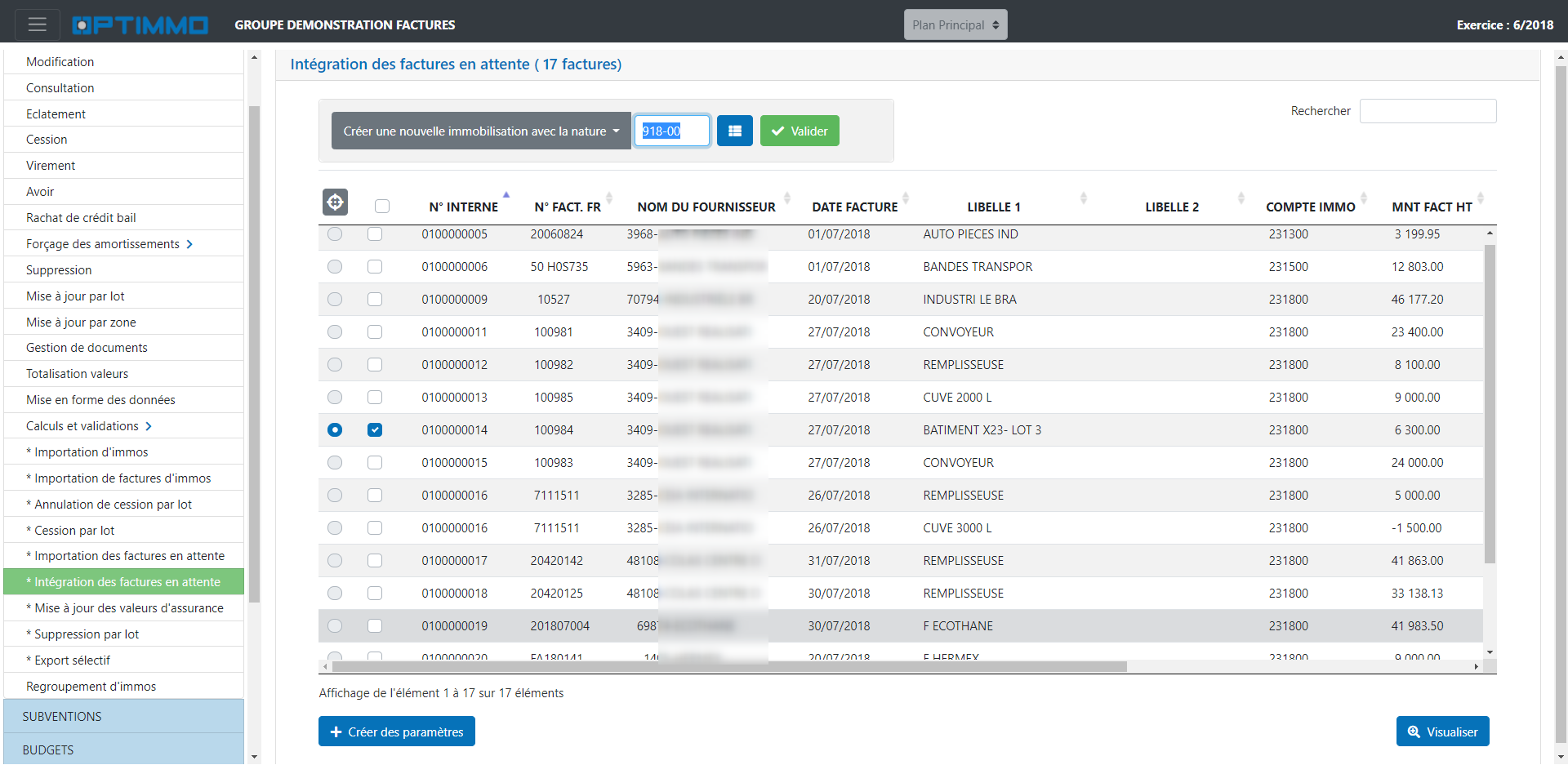Click the table horizontal scrollbar
This screenshot has width=1568, height=765.
click(728, 666)
